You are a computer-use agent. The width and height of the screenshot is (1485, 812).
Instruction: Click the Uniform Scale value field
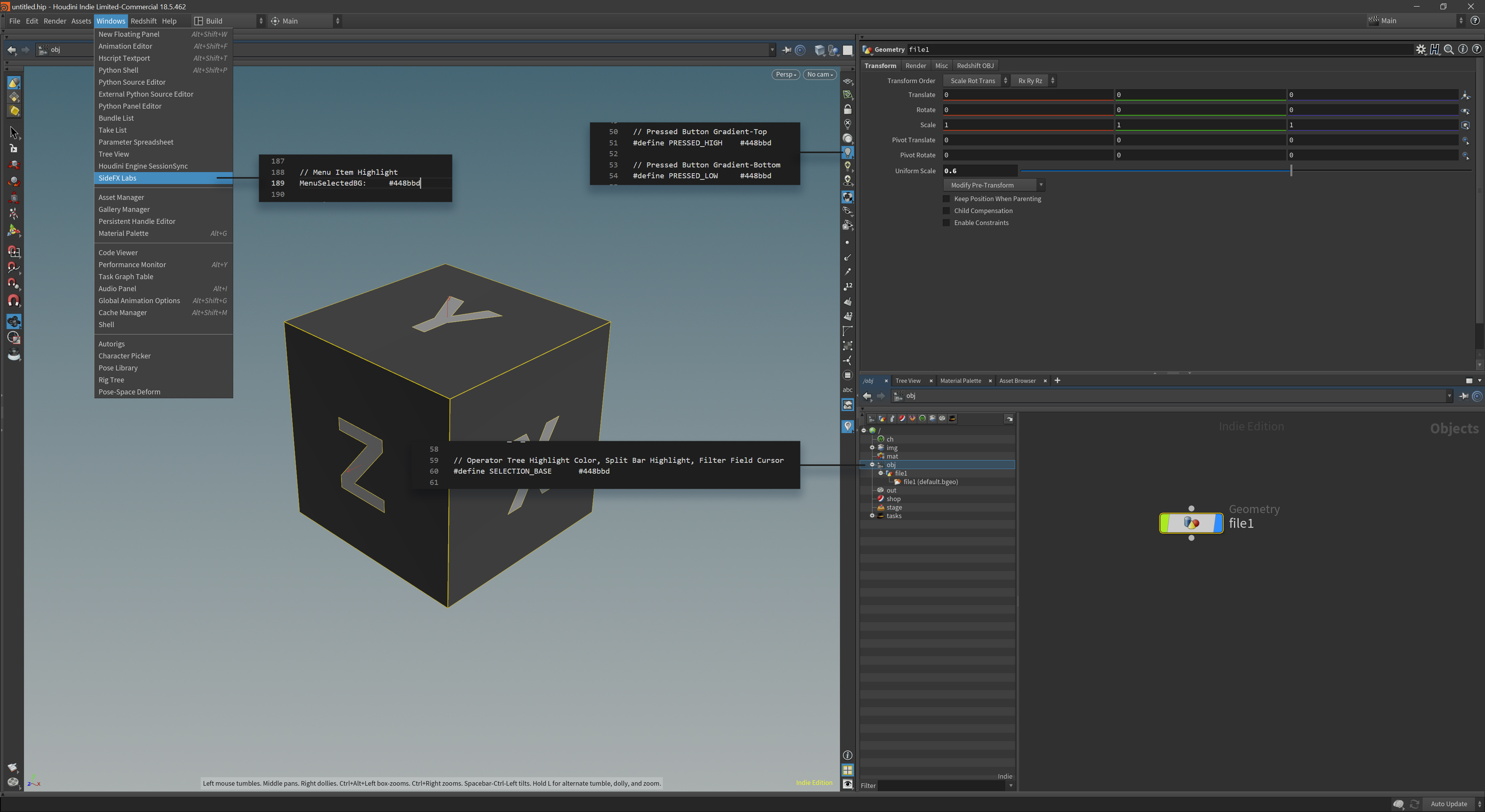pyautogui.click(x=980, y=171)
